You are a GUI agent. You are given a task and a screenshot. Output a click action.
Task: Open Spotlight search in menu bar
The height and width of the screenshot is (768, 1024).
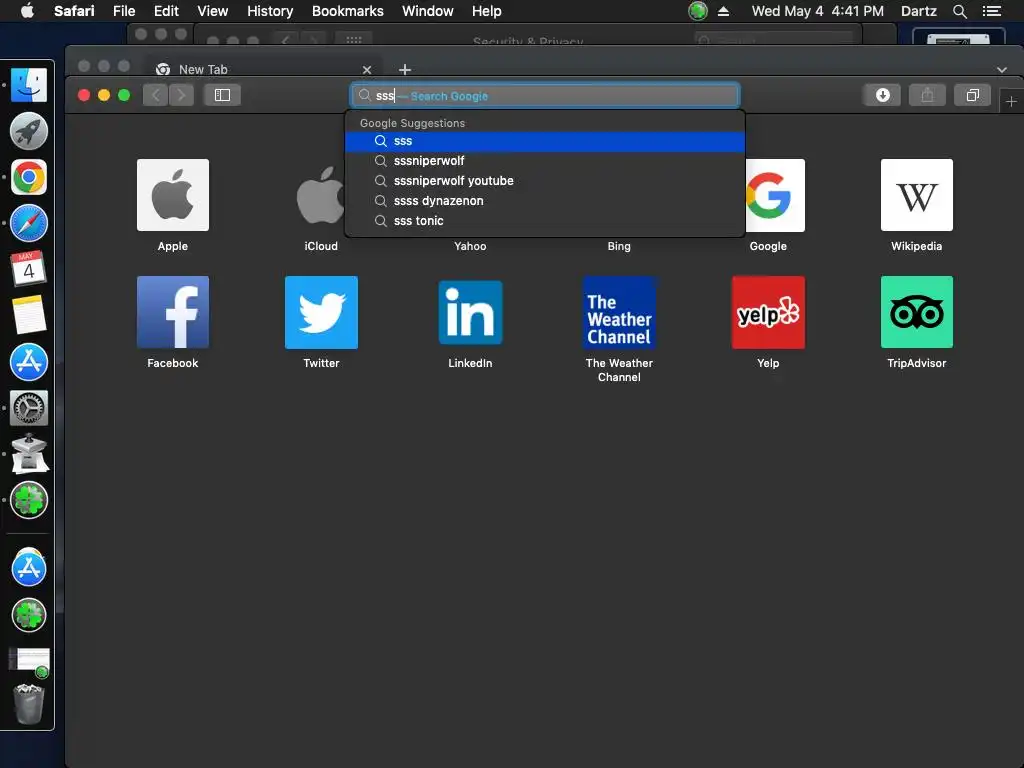coord(959,11)
